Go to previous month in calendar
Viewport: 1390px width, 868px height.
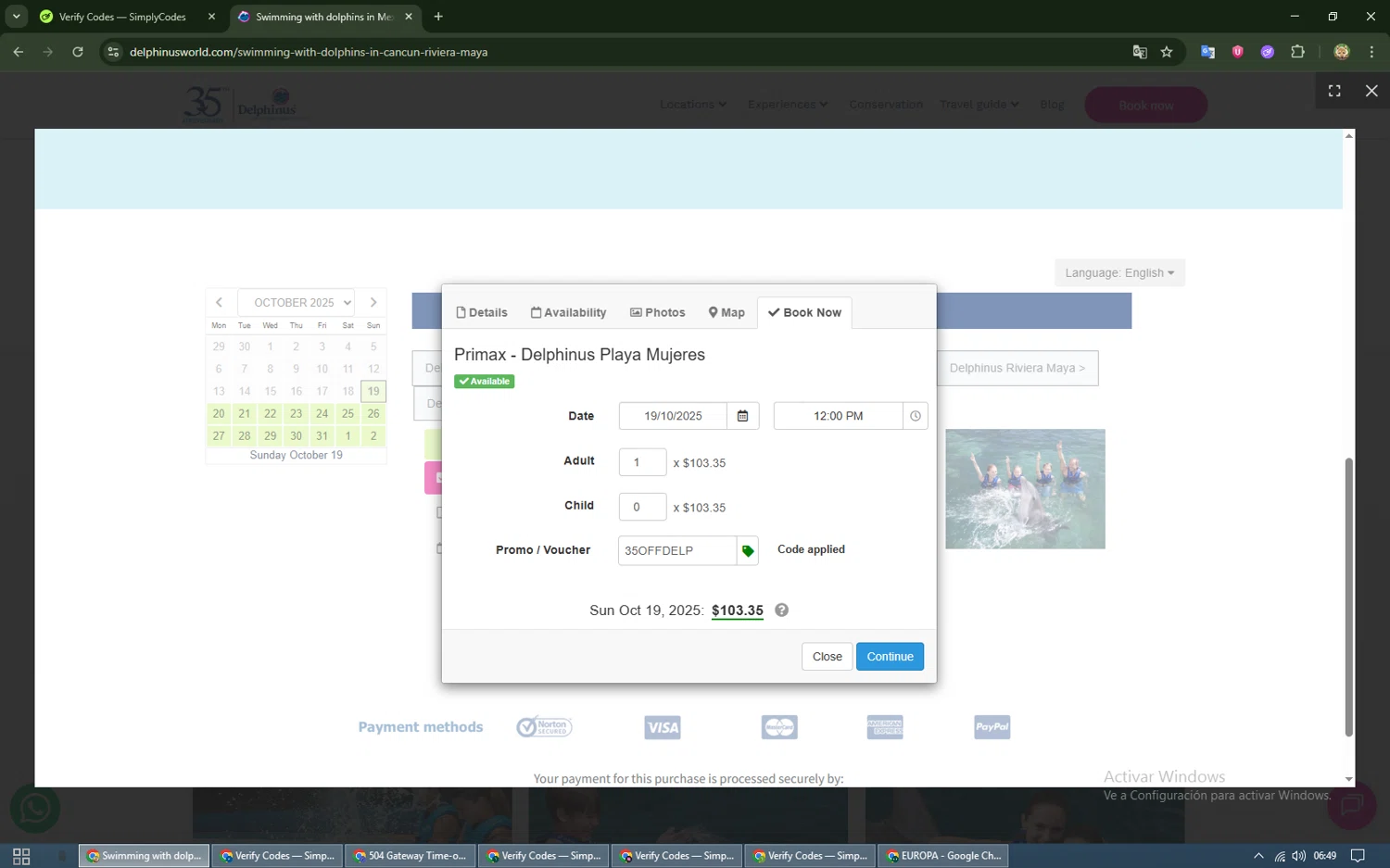220,302
